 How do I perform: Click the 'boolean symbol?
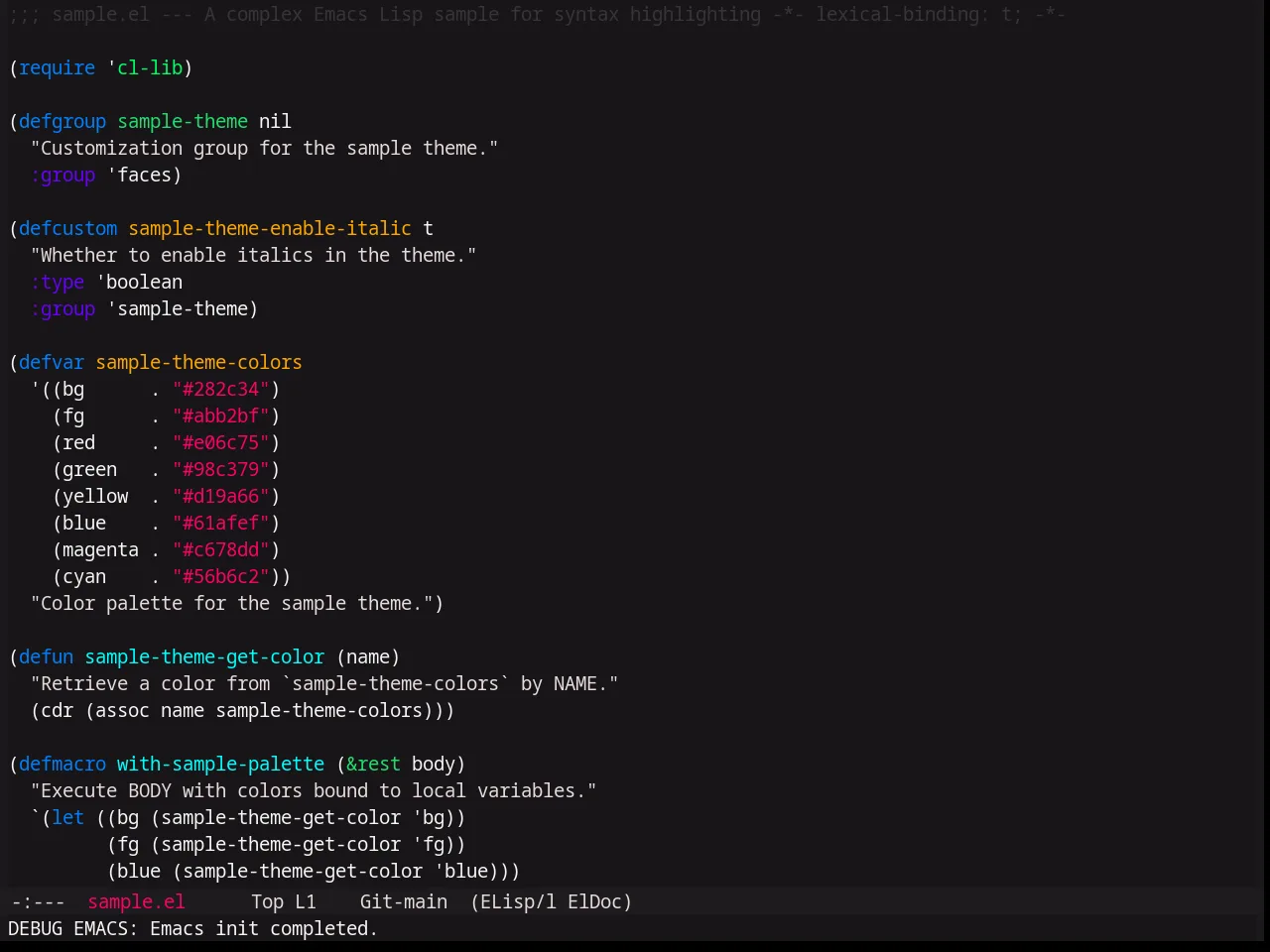pos(139,282)
